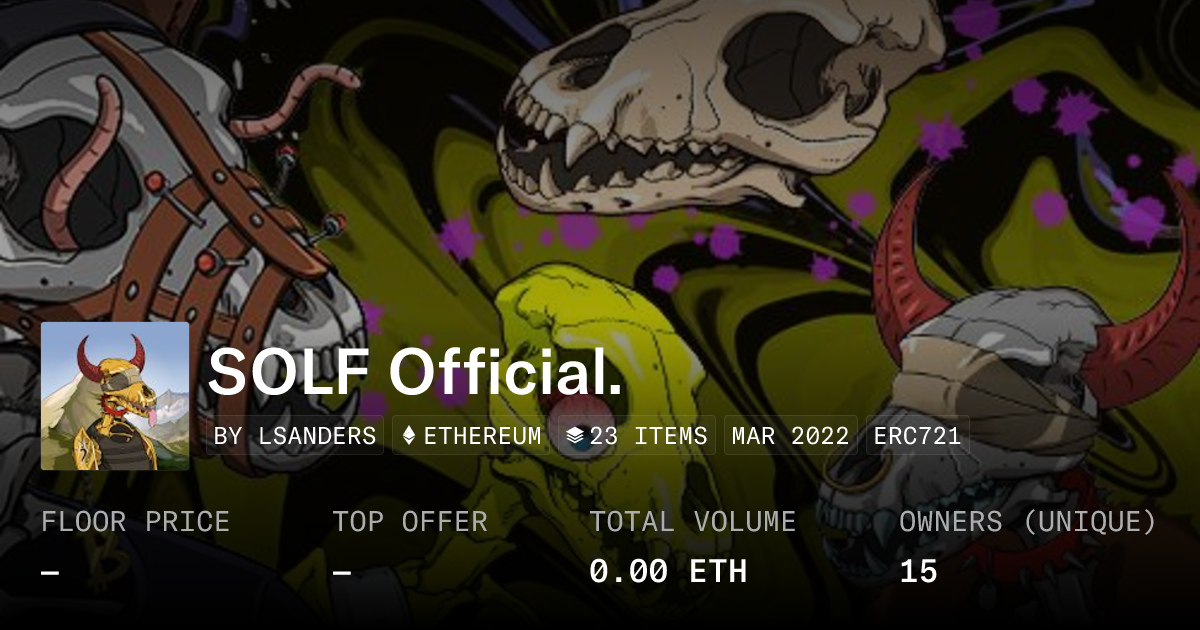Image resolution: width=1200 pixels, height=630 pixels.
Task: Click the dash value under TOP OFFER
Action: pos(341,572)
